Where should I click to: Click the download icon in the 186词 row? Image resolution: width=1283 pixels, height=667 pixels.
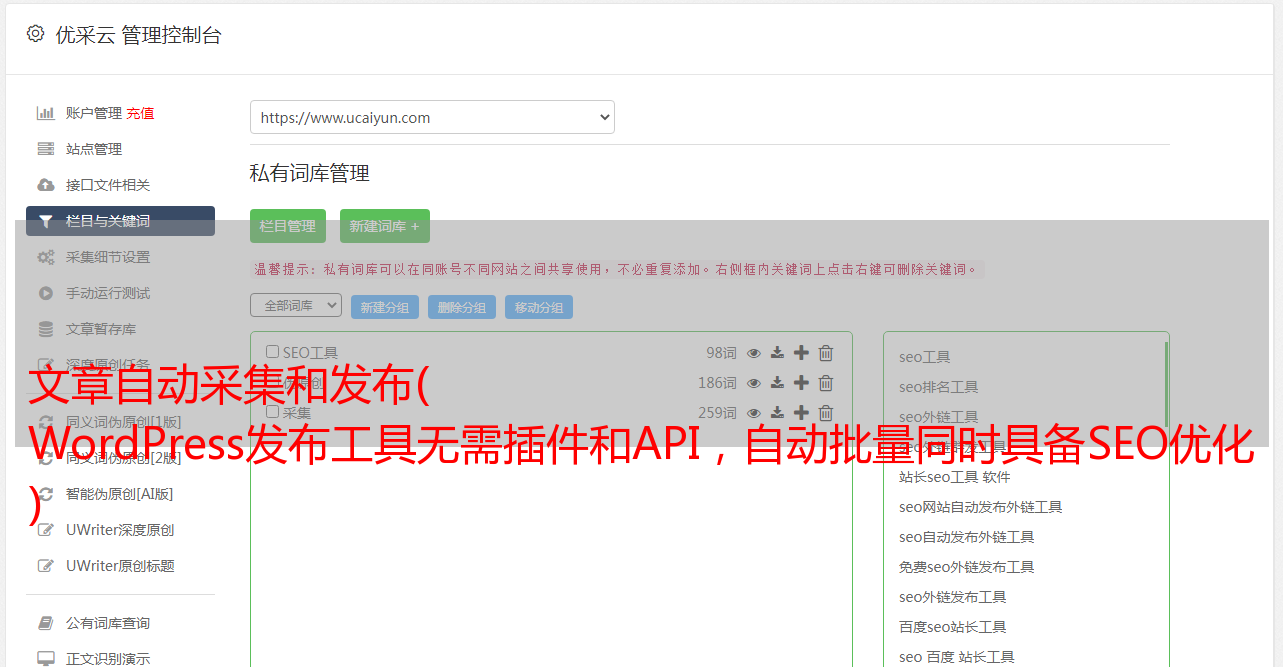(777, 383)
